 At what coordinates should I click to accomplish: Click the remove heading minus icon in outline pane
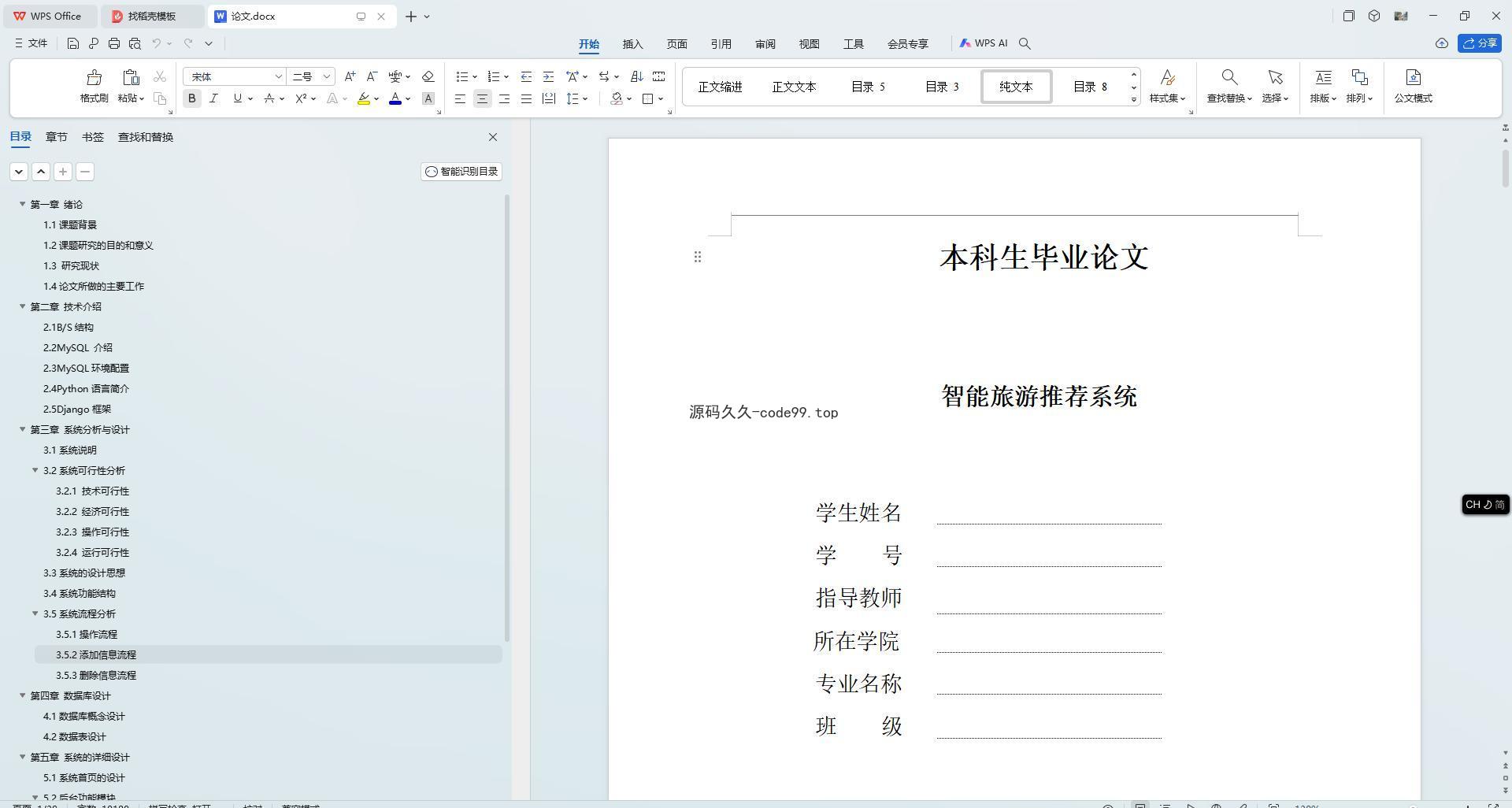point(85,172)
